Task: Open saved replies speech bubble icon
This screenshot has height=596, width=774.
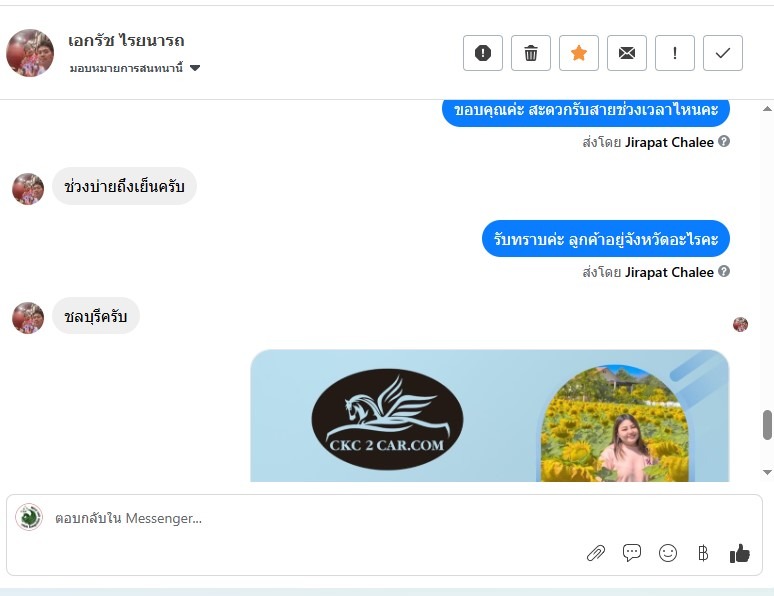Action: [x=632, y=553]
